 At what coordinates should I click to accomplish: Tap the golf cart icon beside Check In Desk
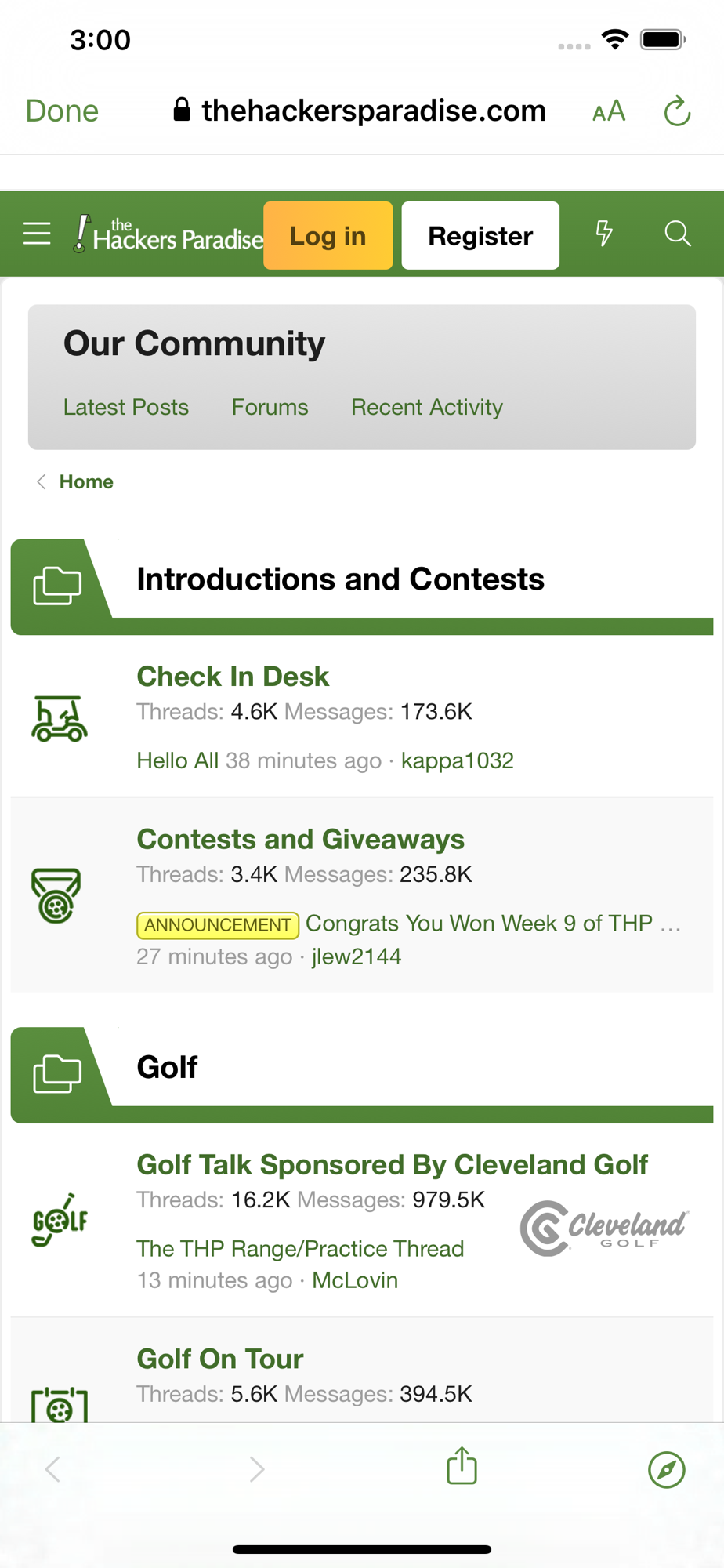click(x=60, y=719)
